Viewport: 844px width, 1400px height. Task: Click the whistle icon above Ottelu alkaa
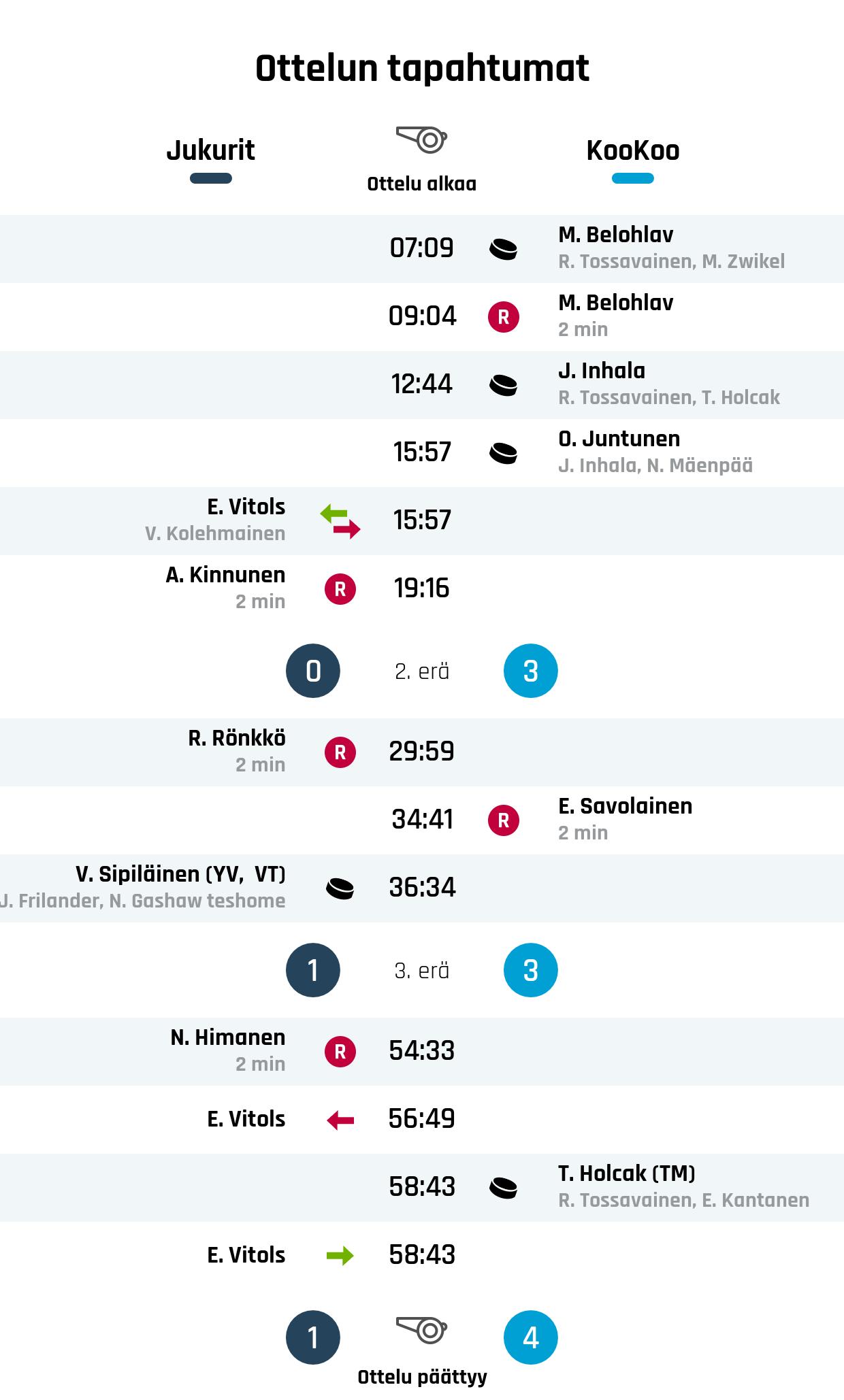click(421, 139)
